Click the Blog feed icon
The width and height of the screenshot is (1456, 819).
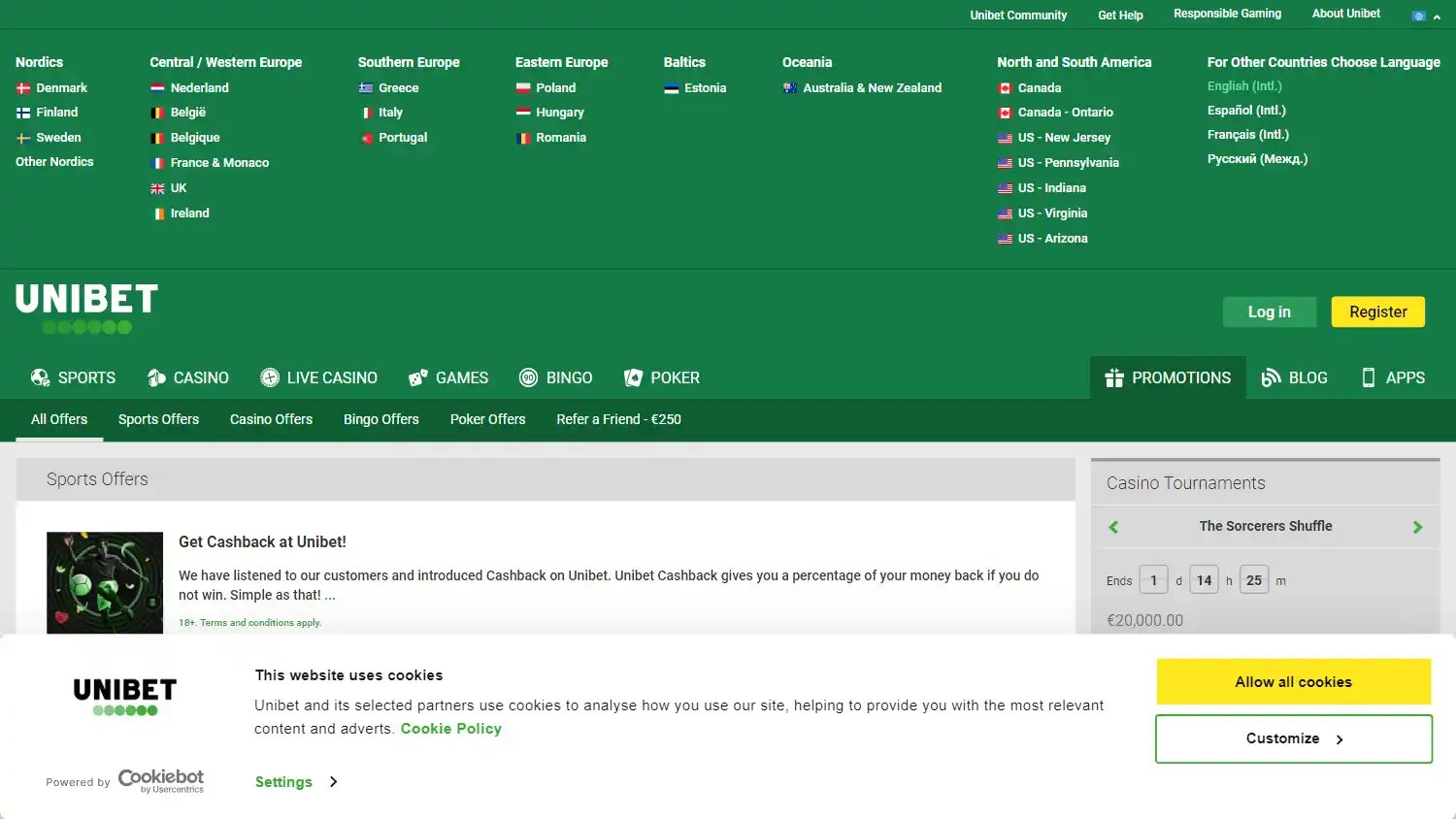[1271, 377]
